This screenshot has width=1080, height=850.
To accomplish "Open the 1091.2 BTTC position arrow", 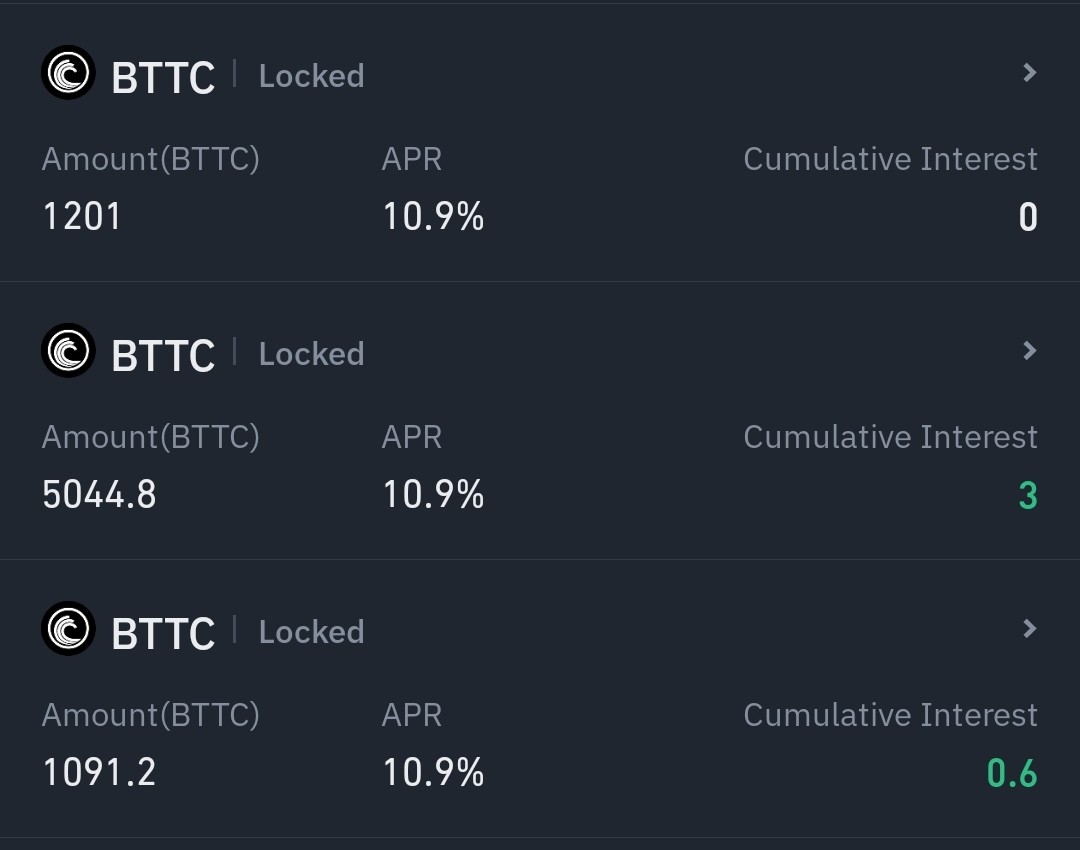I will point(1029,628).
